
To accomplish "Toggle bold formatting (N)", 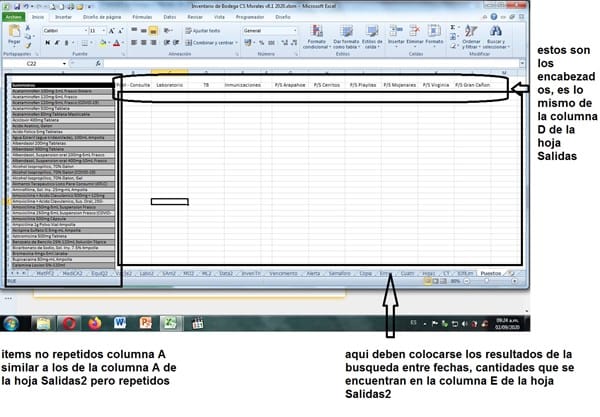I will 48,43.
